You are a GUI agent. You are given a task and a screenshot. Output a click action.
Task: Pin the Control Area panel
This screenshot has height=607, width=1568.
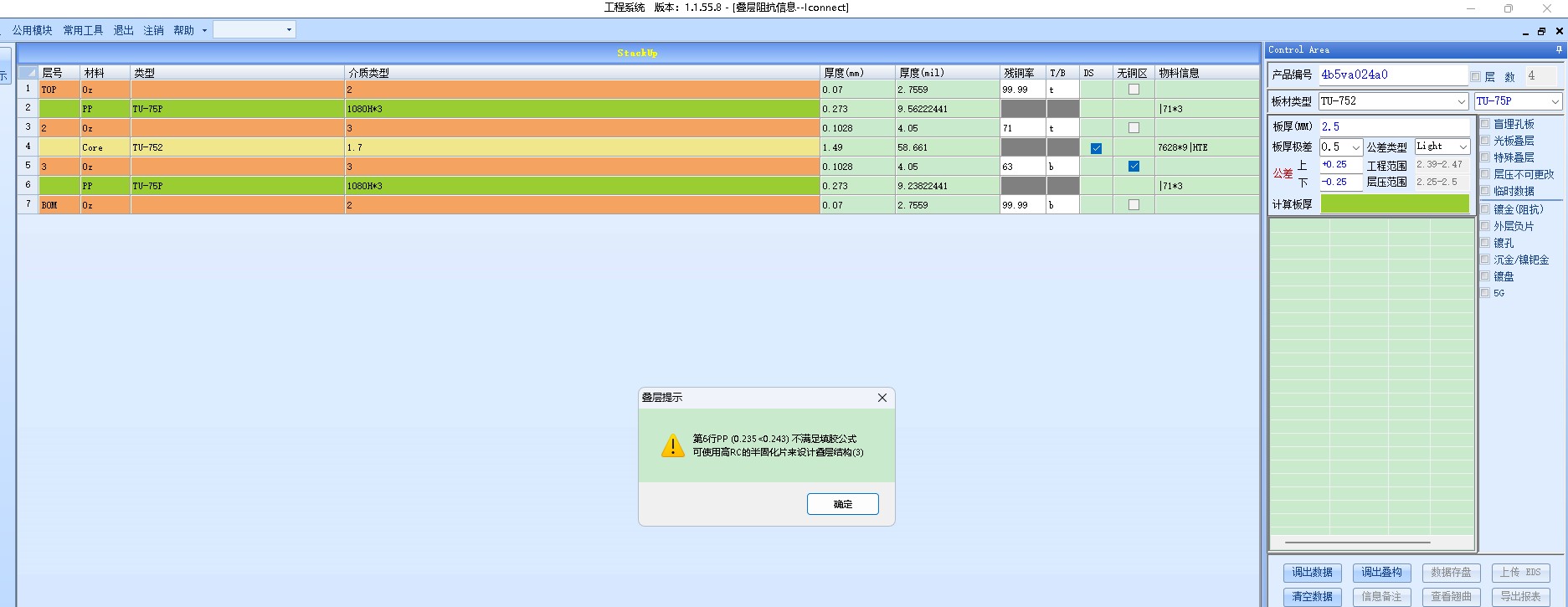click(1559, 50)
